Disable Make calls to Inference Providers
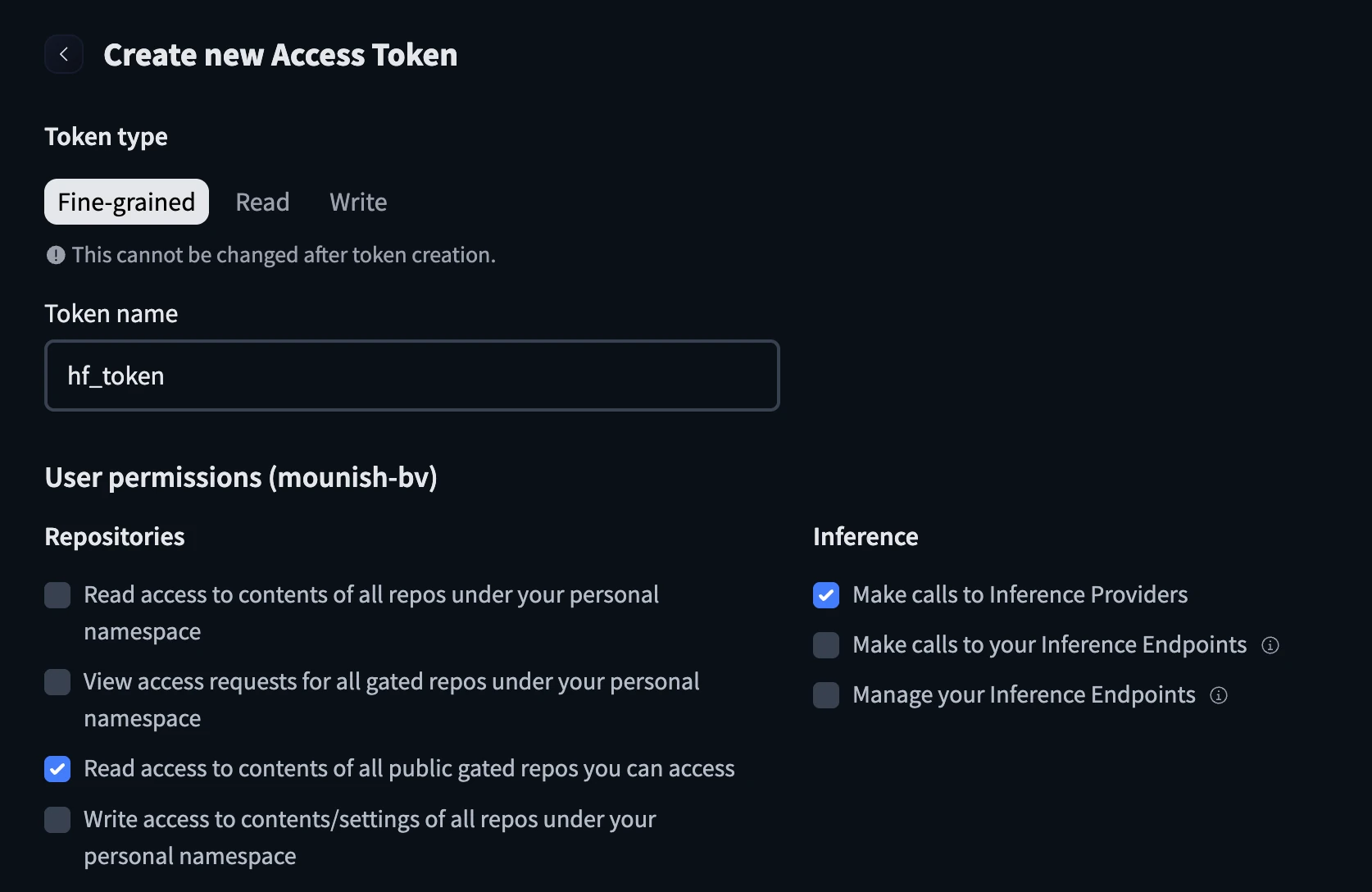 coord(825,595)
